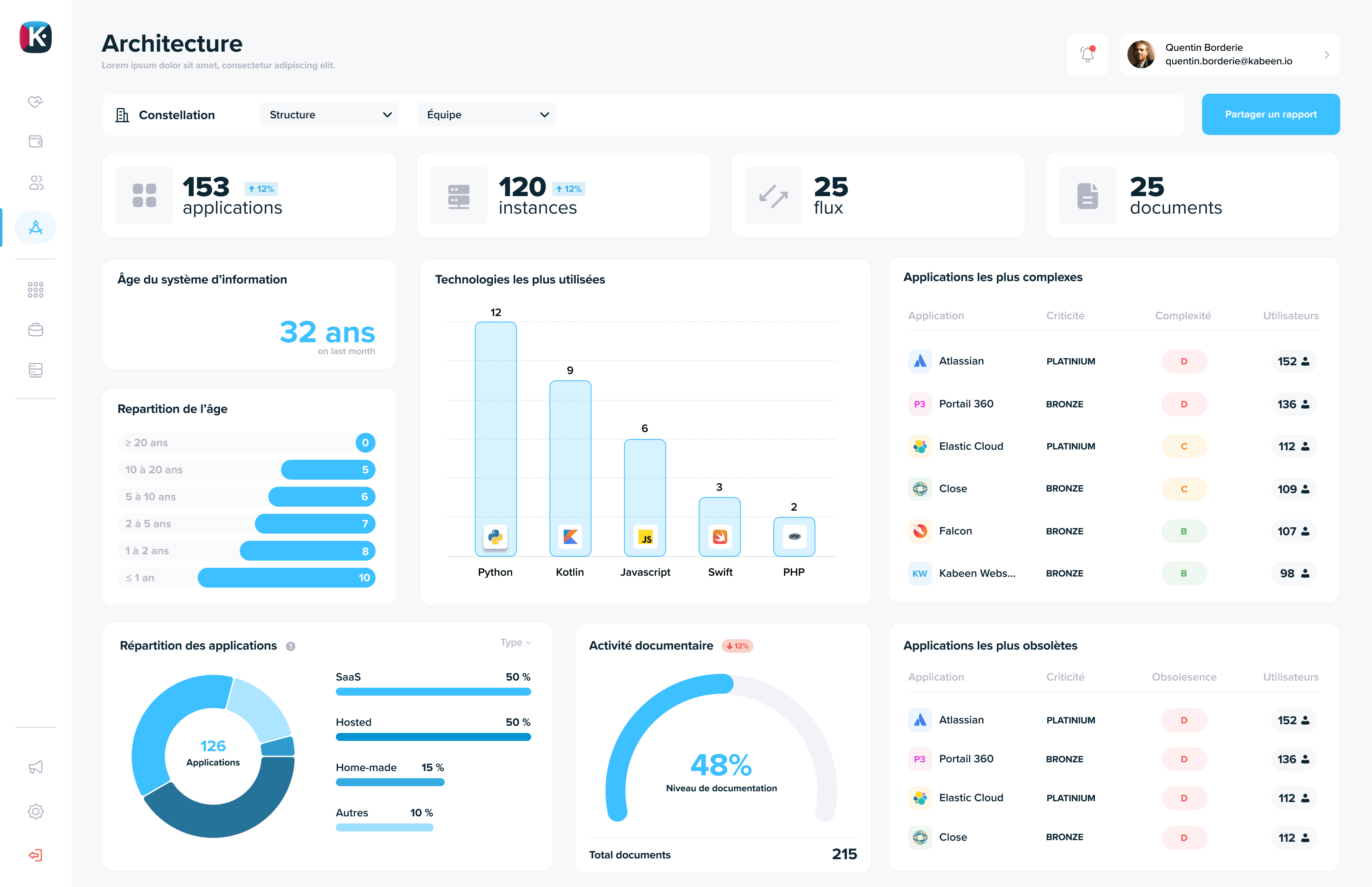The height and width of the screenshot is (887, 1372).
Task: Open the users section from the sidebar
Action: click(x=35, y=183)
